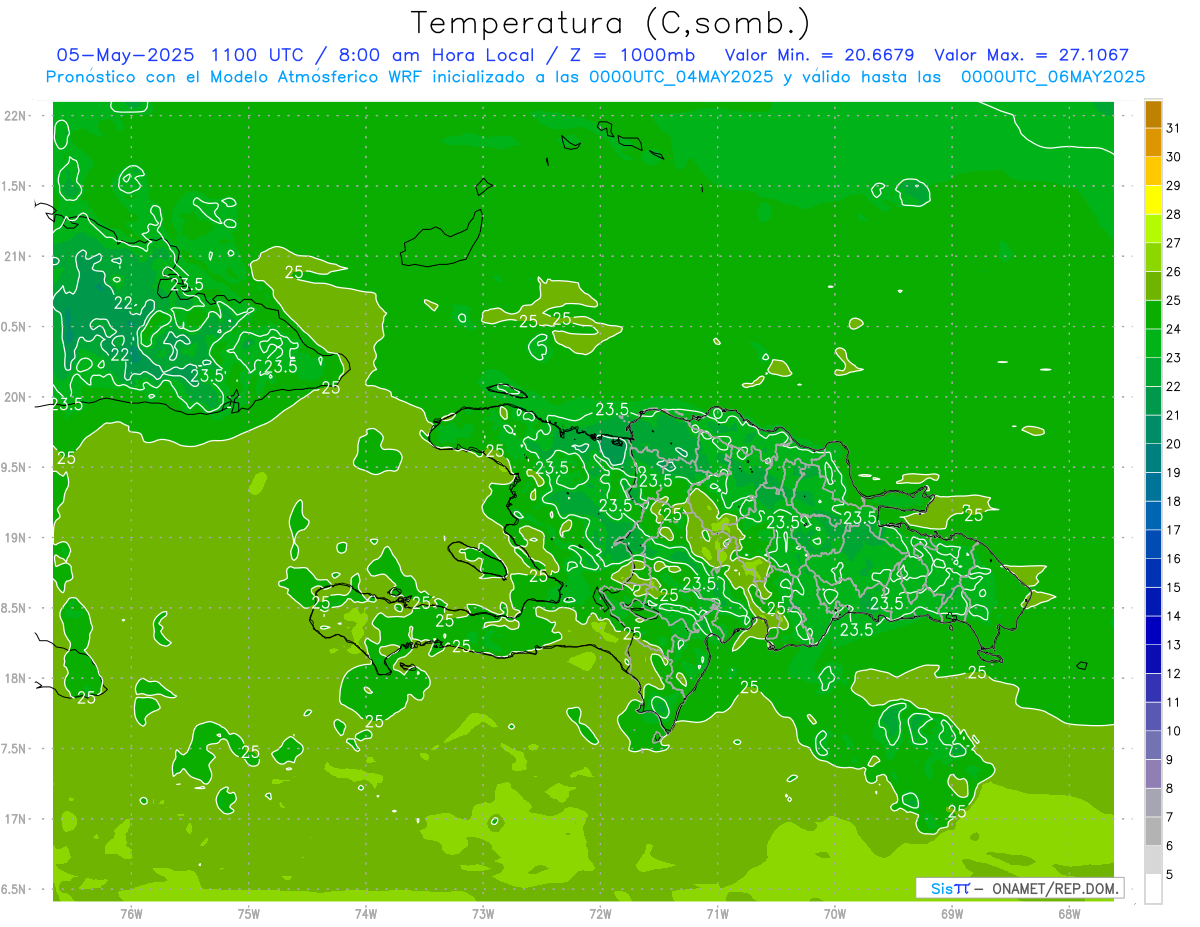This screenshot has width=1200, height=927.
Task: Click the color bar scale label 12
Action: click(x=1174, y=674)
